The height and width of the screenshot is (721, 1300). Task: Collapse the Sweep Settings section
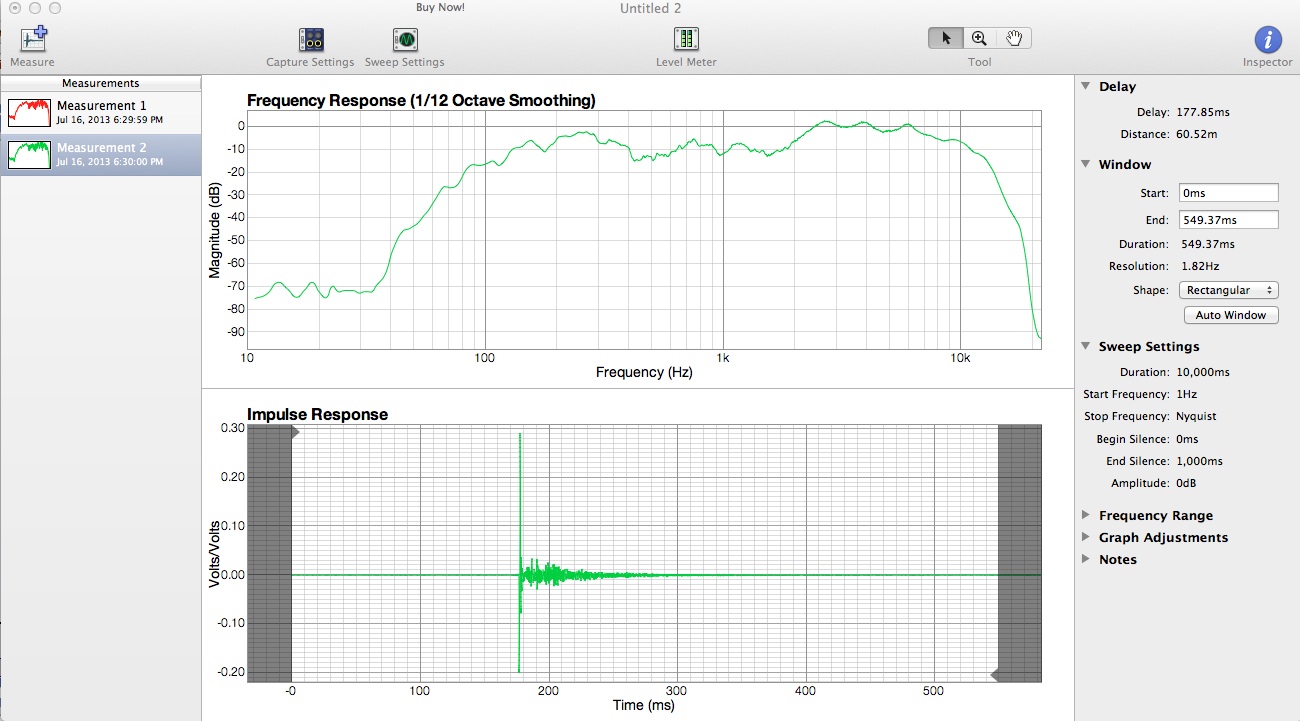tap(1086, 347)
